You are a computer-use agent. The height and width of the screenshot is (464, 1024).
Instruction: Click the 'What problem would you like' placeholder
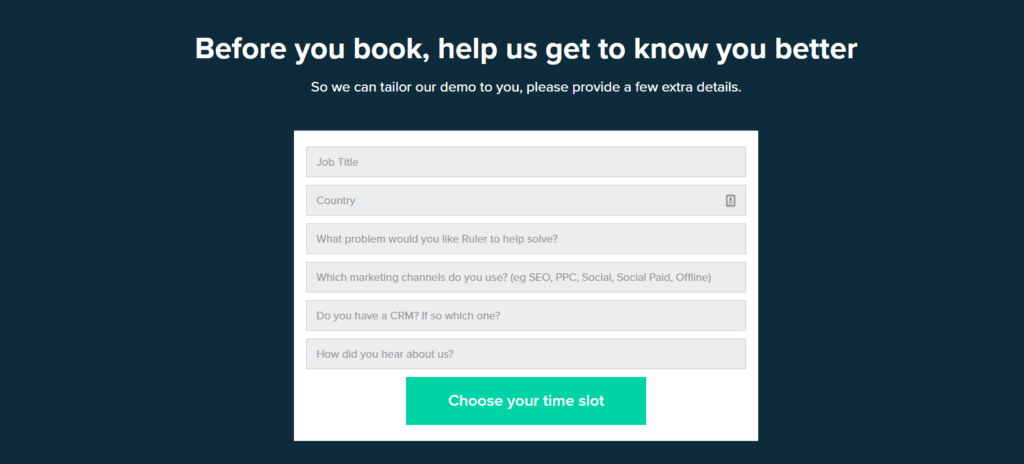point(437,239)
